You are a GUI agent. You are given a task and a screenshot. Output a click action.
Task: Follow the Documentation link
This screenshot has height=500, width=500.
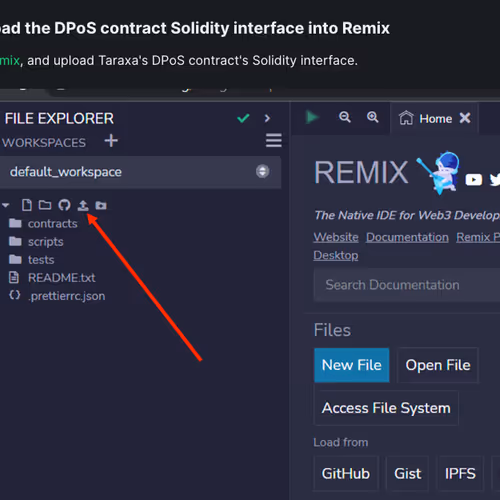pyautogui.click(x=407, y=237)
